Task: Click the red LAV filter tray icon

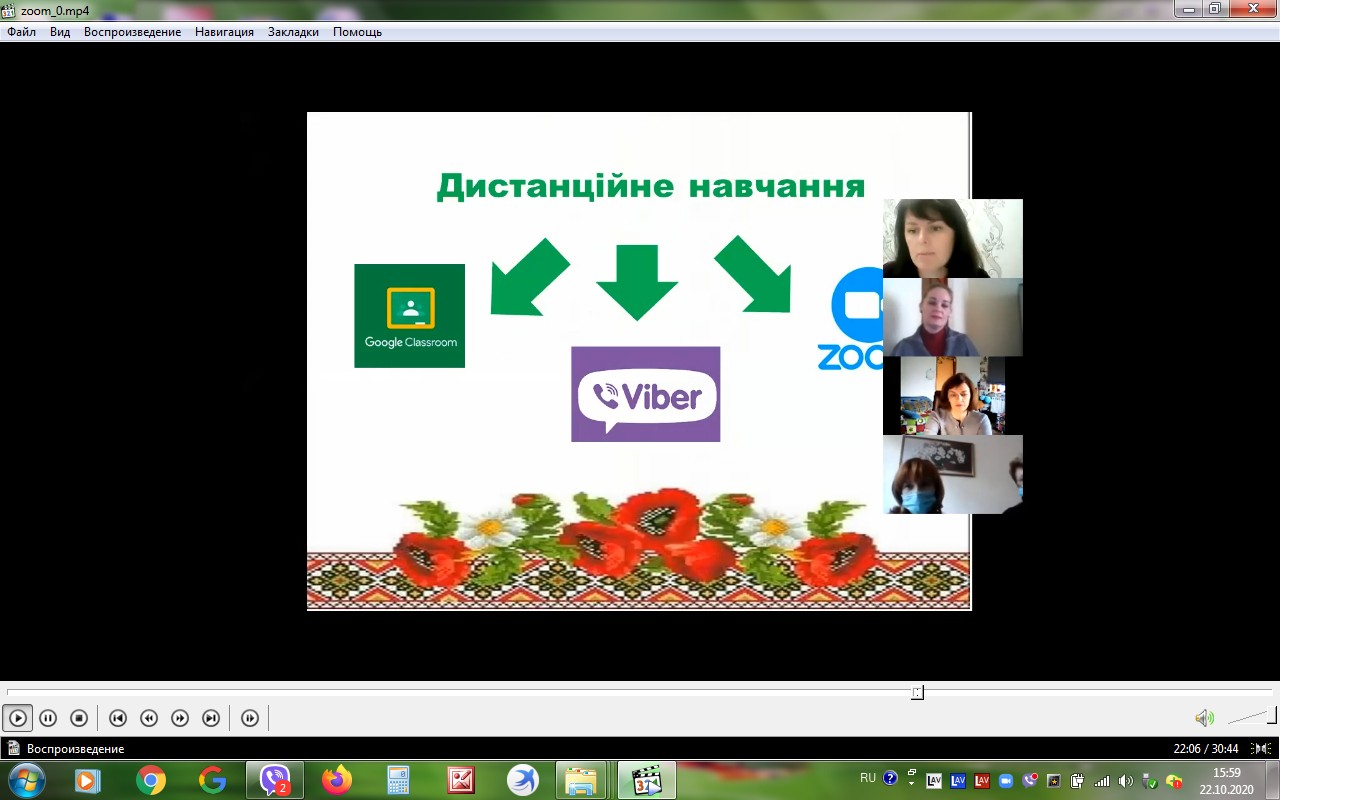Action: [x=982, y=781]
